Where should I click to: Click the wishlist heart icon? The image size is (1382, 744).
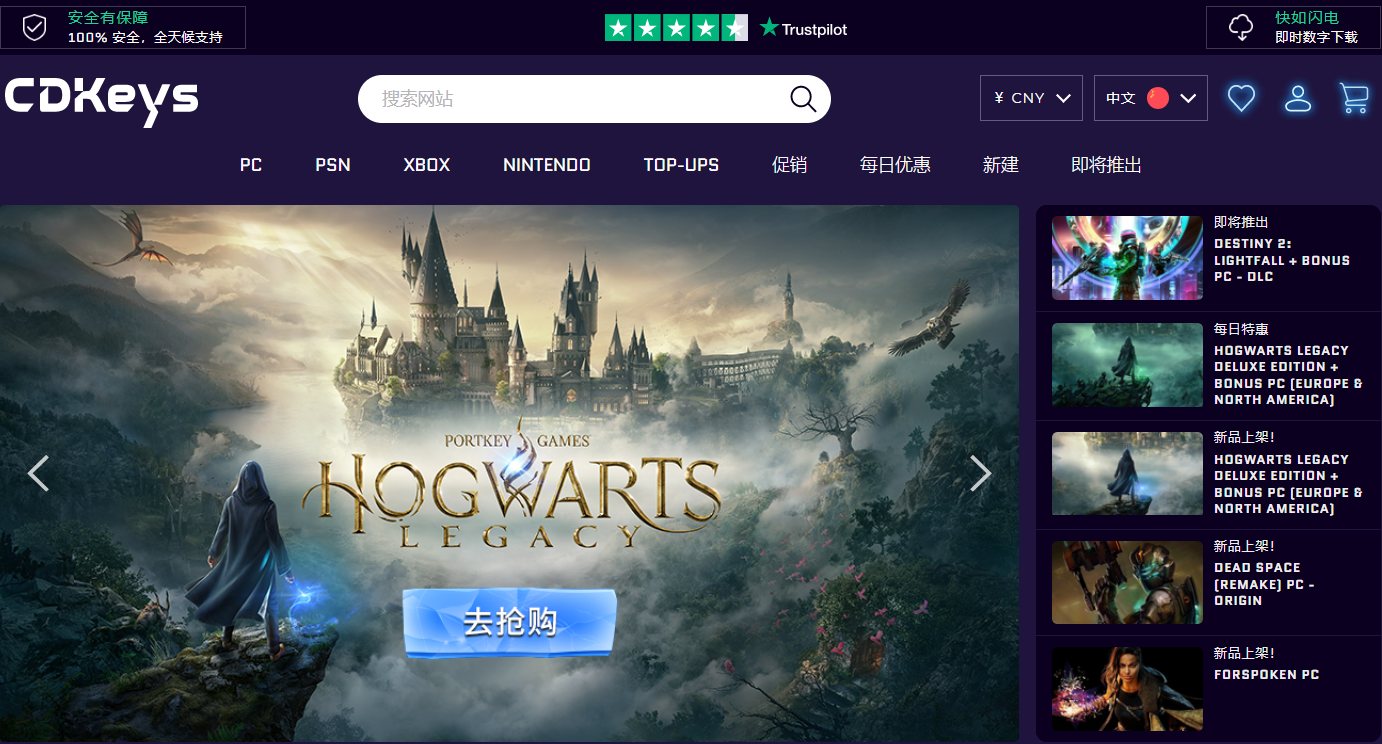1241,98
